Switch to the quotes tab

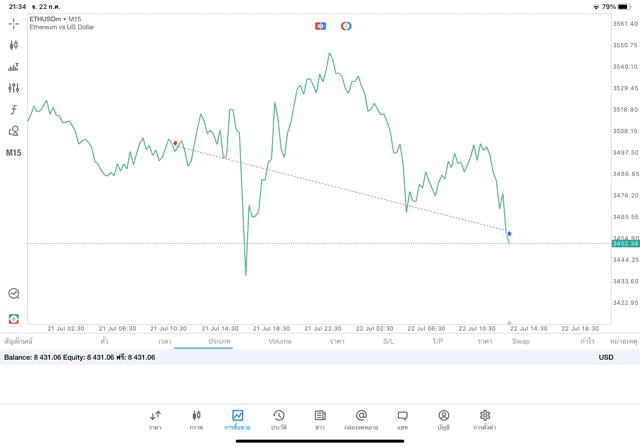pos(155,418)
